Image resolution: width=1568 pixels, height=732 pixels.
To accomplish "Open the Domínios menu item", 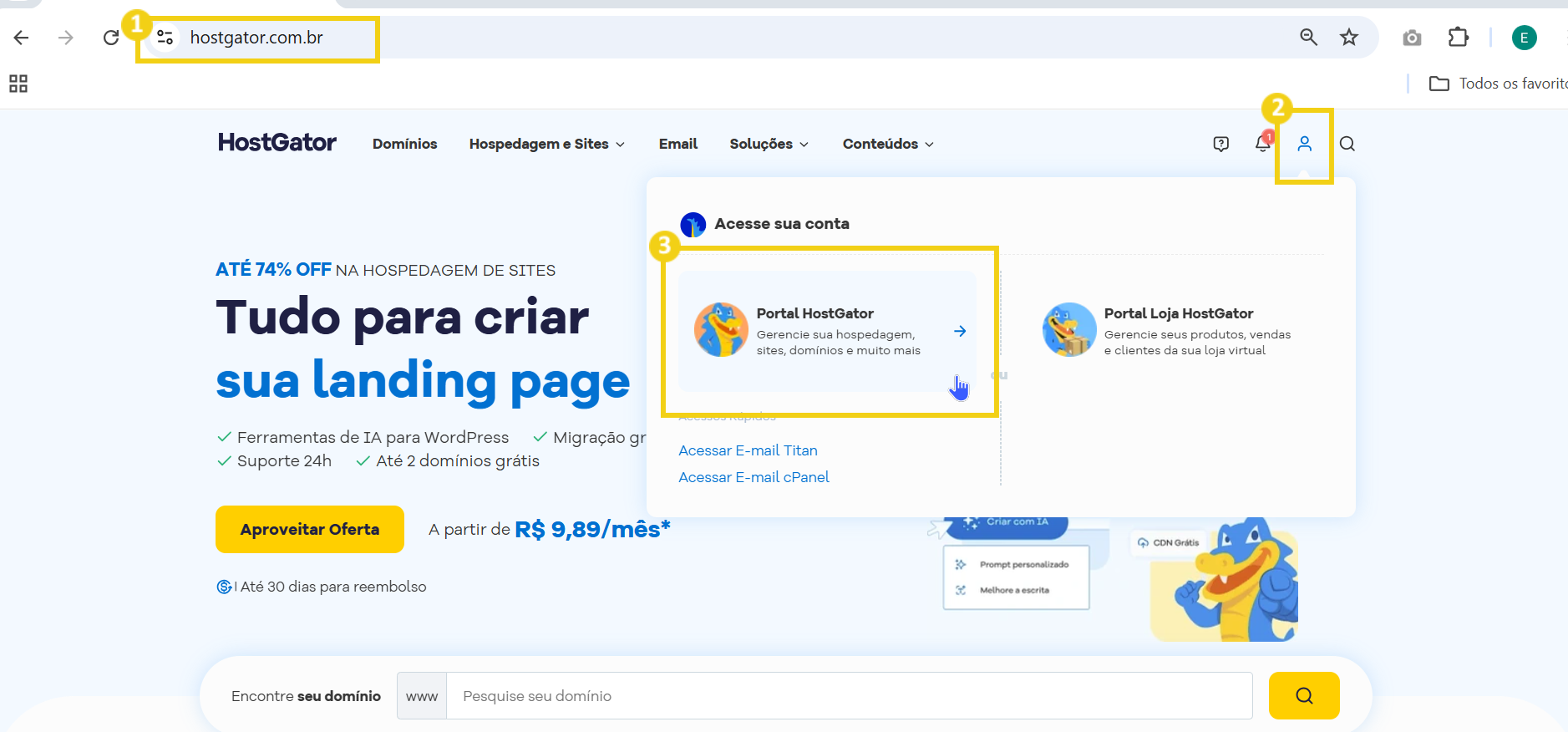I will 405,144.
